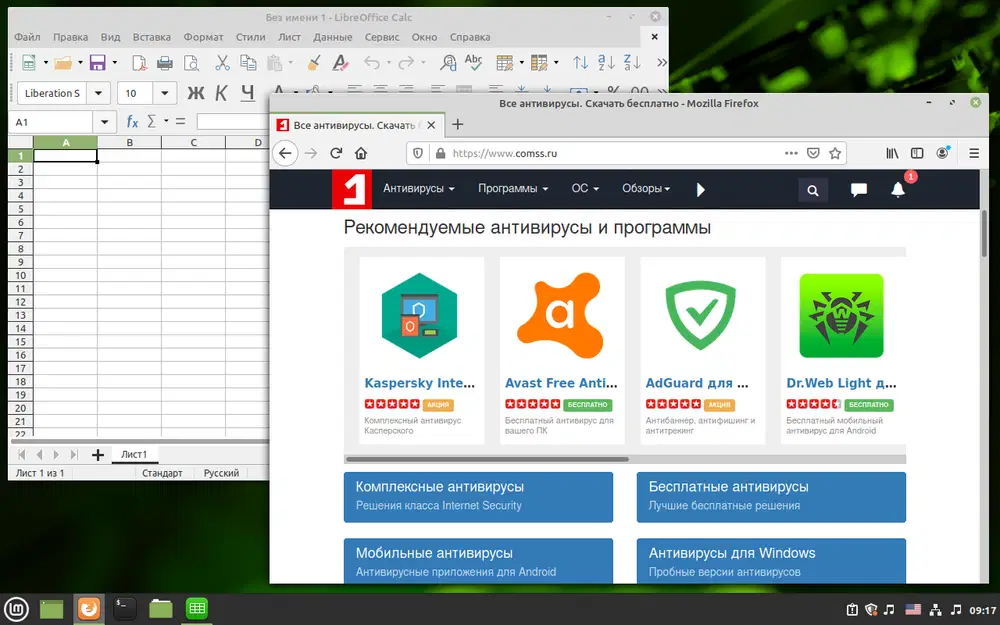Open the Вставка menu in Calc
Image resolution: width=1000 pixels, height=625 pixels.
click(x=152, y=37)
